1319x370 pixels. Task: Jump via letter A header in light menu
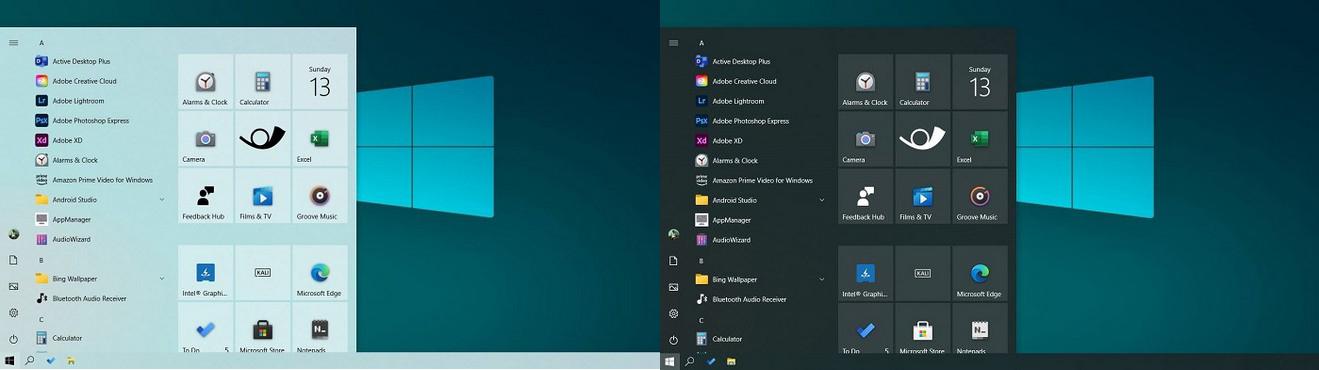pyautogui.click(x=41, y=43)
